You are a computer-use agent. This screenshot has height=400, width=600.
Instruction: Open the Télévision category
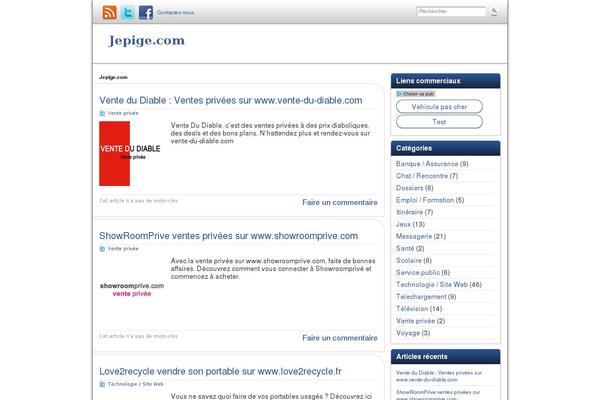pos(412,309)
